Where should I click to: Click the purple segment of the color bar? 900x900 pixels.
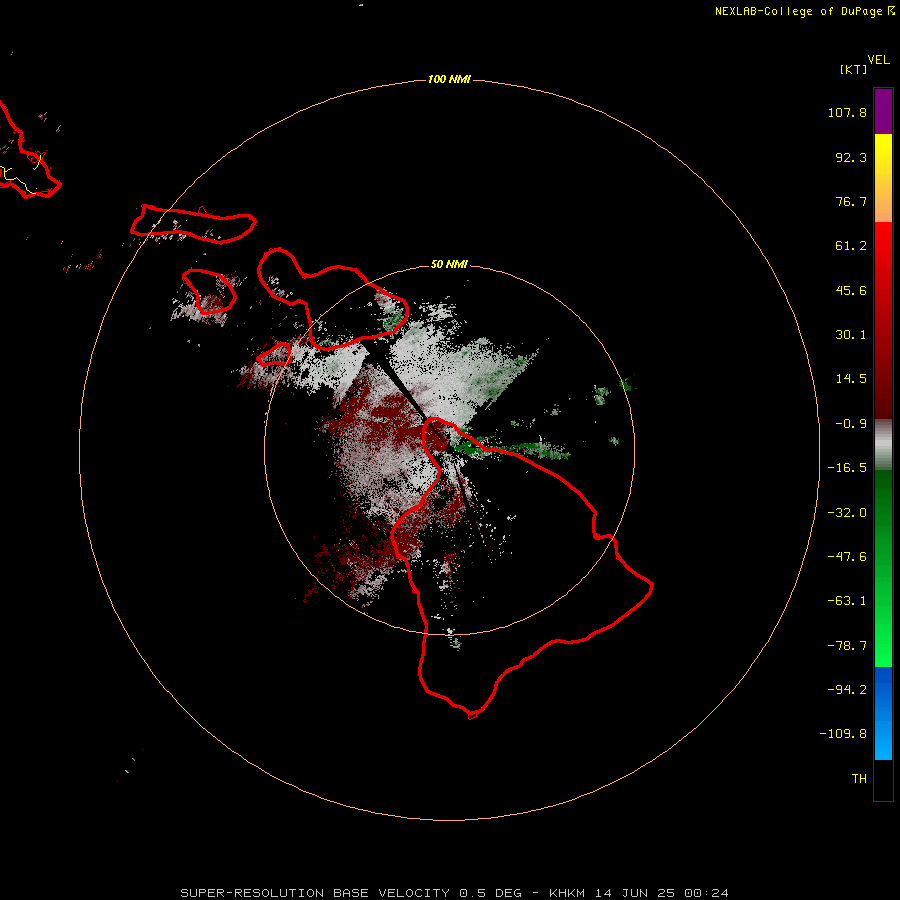[x=883, y=111]
